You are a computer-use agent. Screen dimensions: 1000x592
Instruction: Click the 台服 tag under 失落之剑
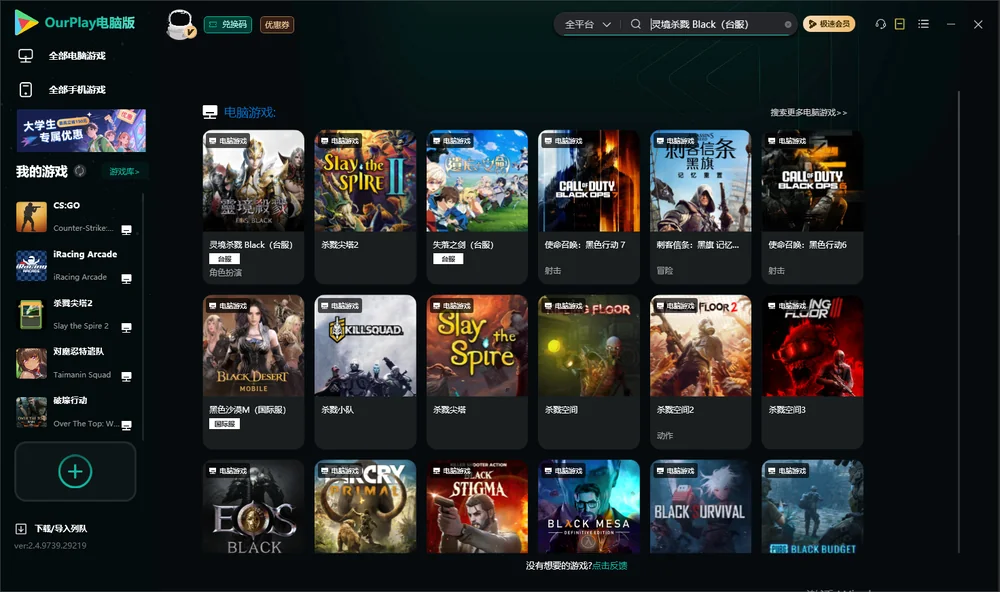[x=448, y=259]
